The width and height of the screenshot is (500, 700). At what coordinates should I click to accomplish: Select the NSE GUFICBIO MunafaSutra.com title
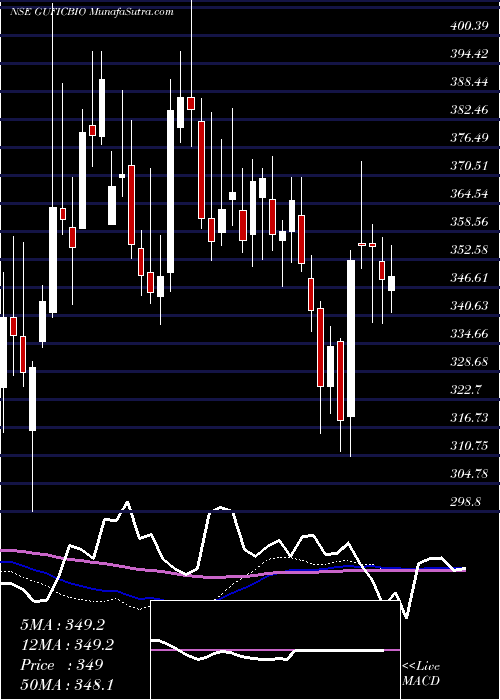click(x=92, y=12)
